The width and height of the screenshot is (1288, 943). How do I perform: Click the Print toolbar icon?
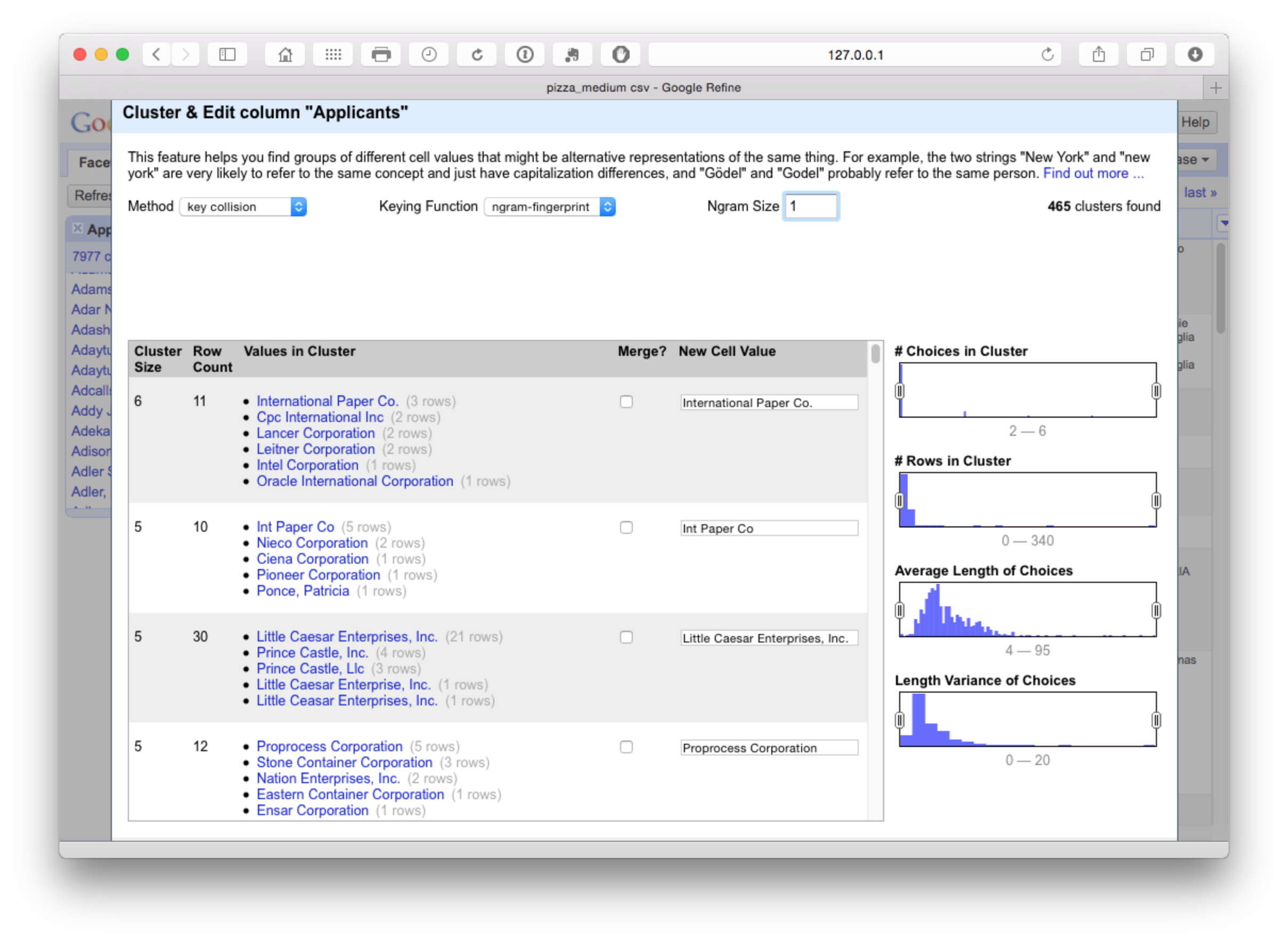coord(381,55)
